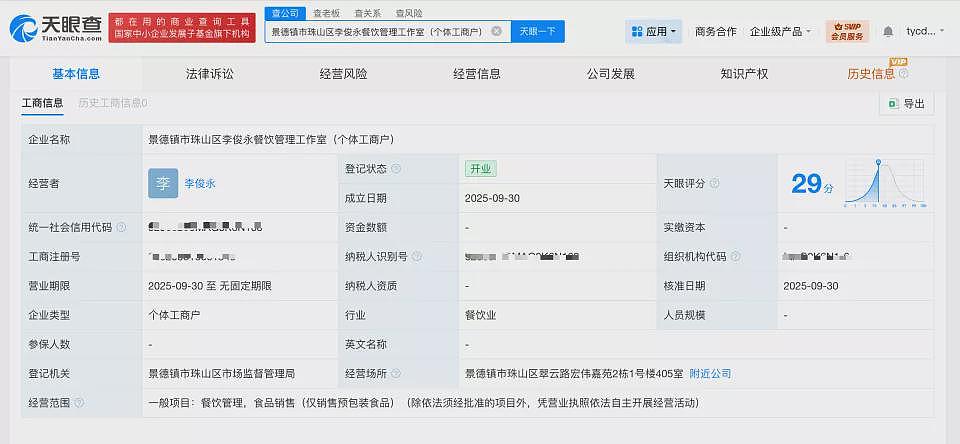Open the help icon beside 经营范围
960x444 pixels.
(x=79, y=403)
